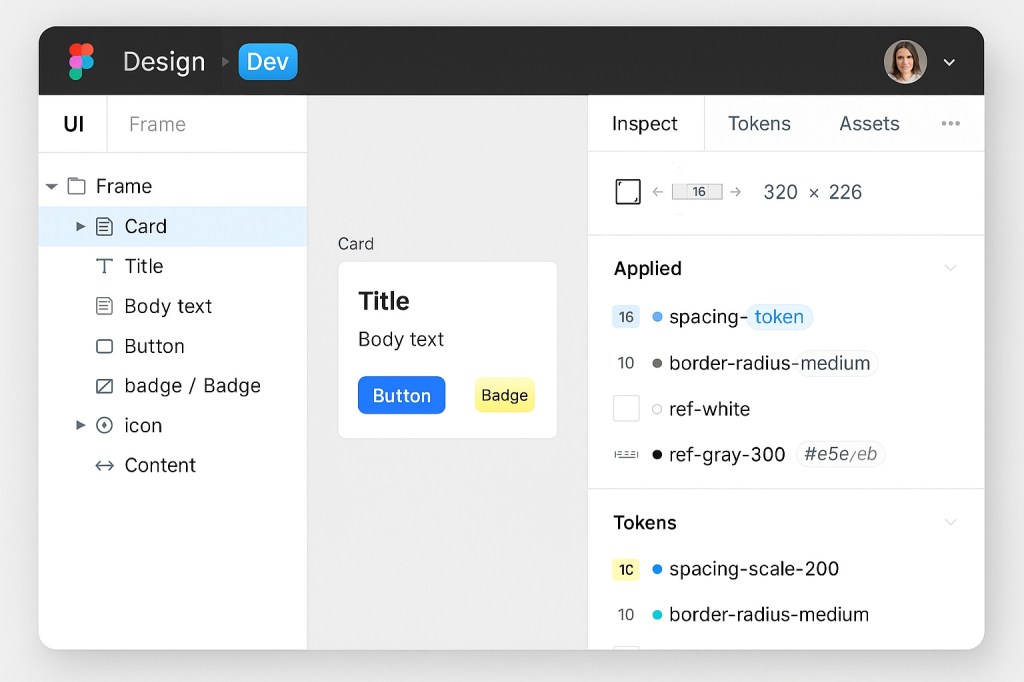Click the spacing value field showing 16

698,191
